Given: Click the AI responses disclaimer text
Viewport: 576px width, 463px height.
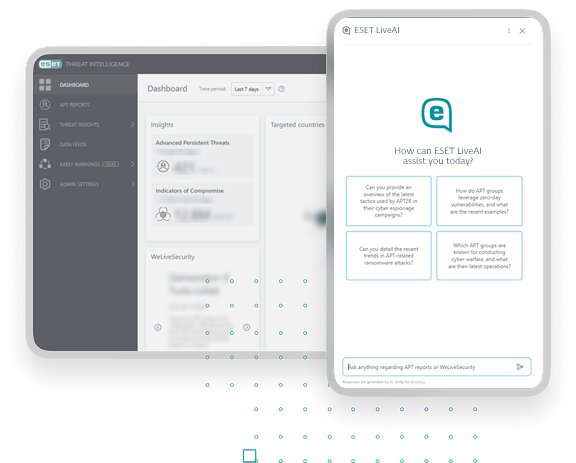Looking at the screenshot, I should 384,382.
